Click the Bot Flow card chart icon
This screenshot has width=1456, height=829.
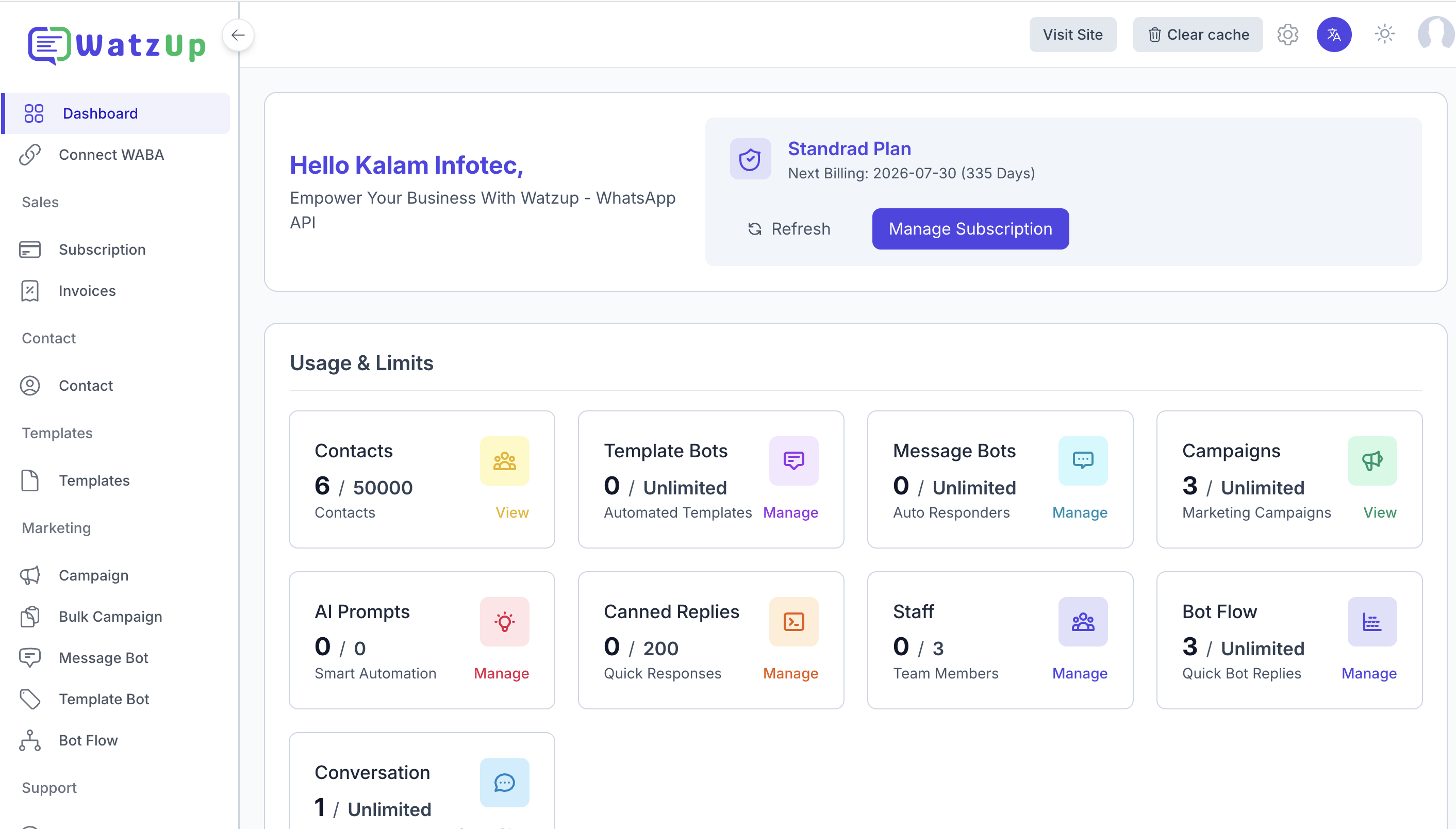[1372, 622]
